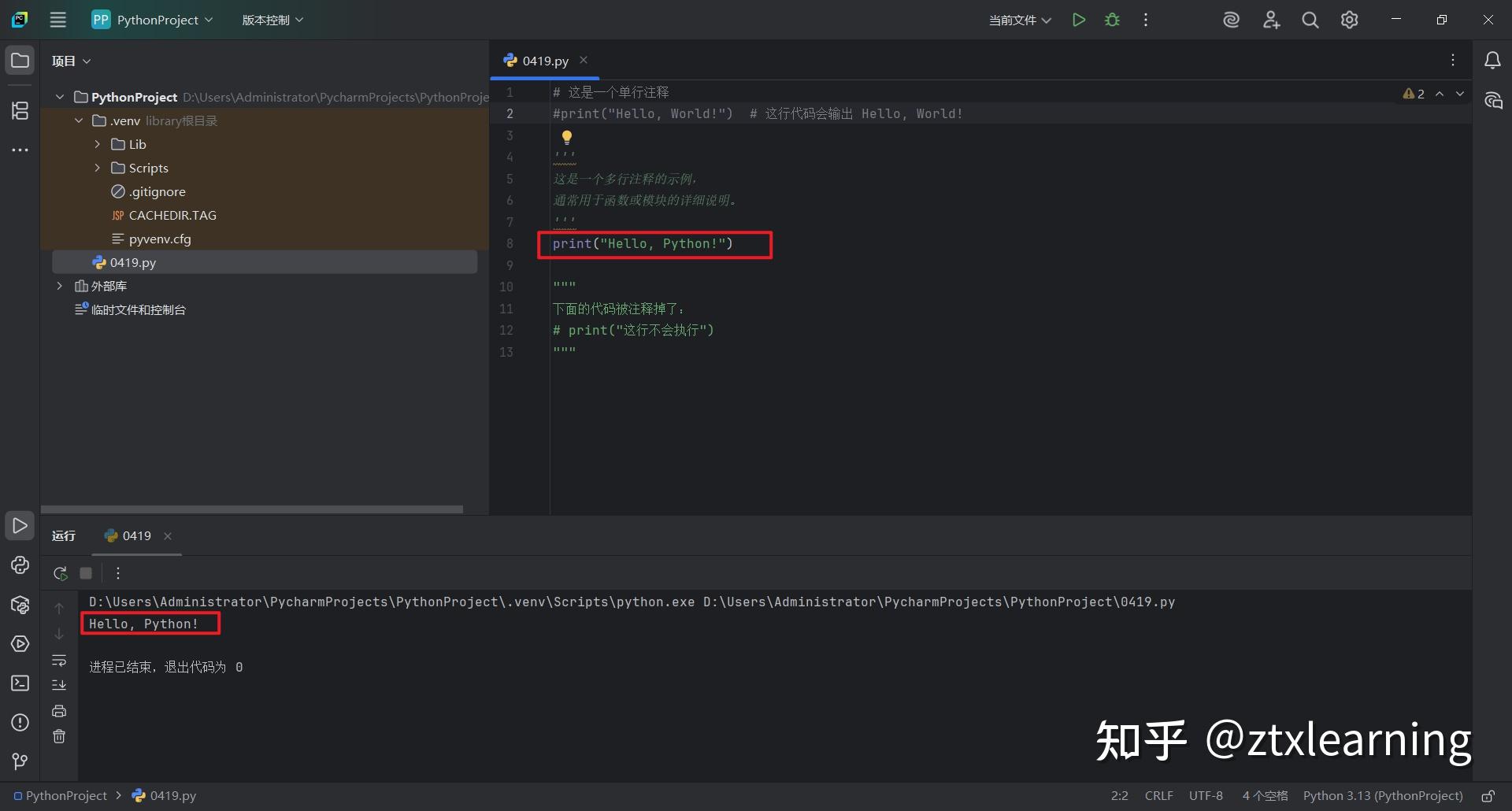Viewport: 1512px width, 811px height.
Task: Open the 当前文件 run configuration dropdown
Action: 1019,20
